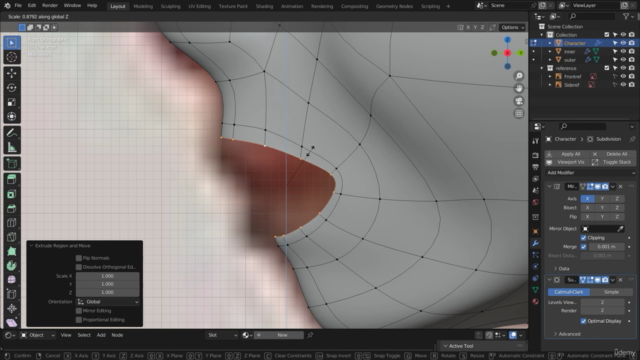Select the Annotate tool
Screen dimensions: 640x360
11,133
